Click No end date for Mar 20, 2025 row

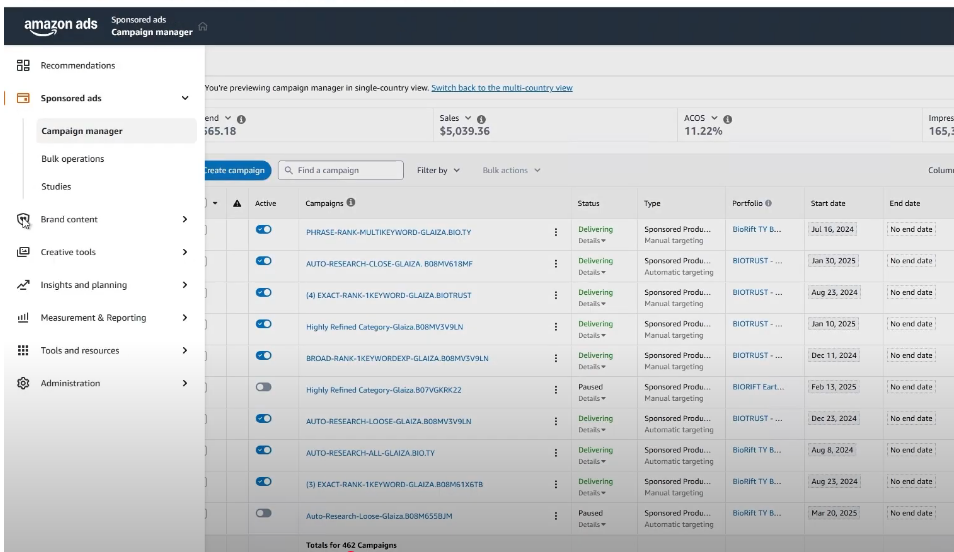[x=911, y=513]
